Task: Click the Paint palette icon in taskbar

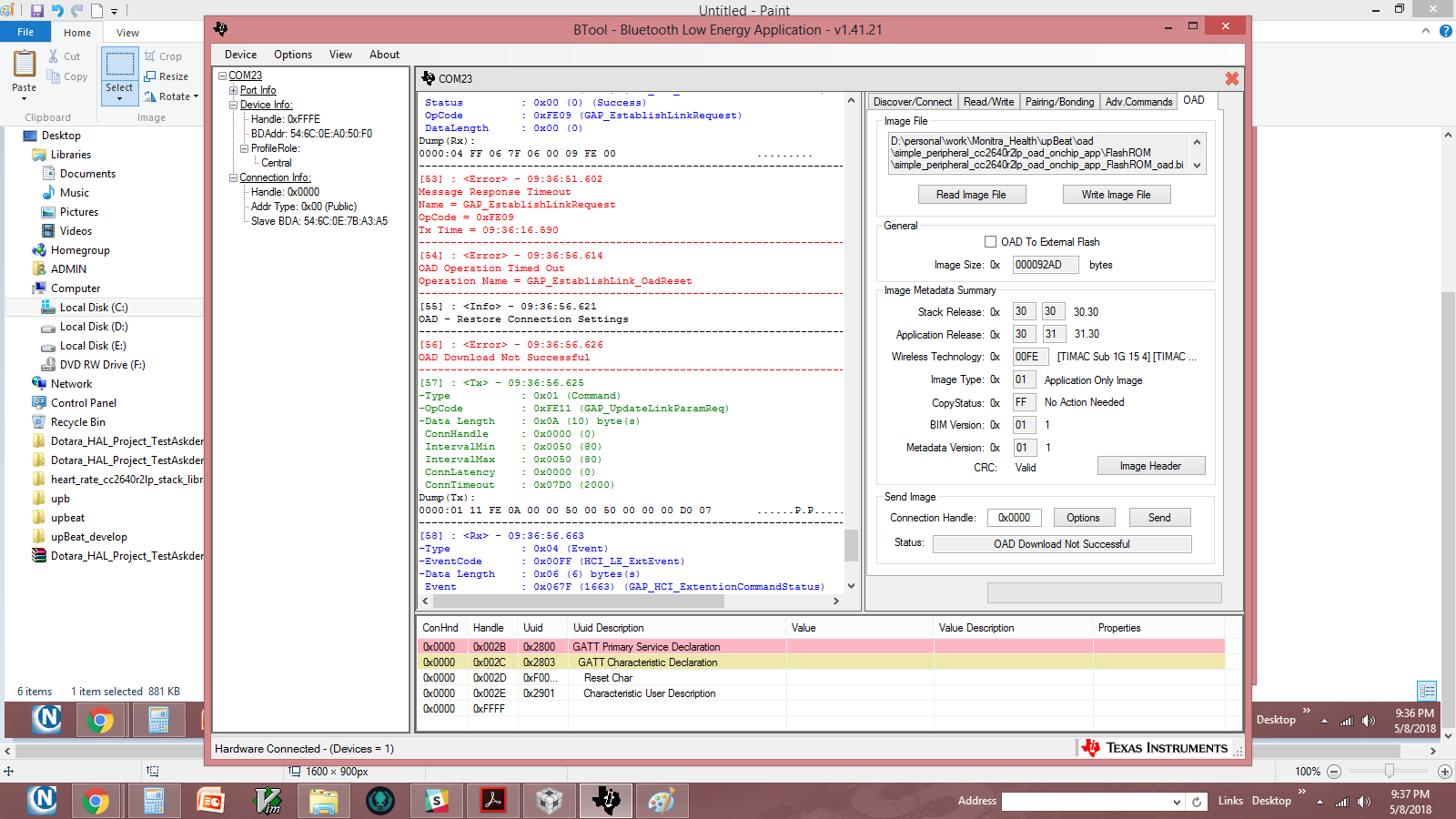Action: [x=662, y=801]
